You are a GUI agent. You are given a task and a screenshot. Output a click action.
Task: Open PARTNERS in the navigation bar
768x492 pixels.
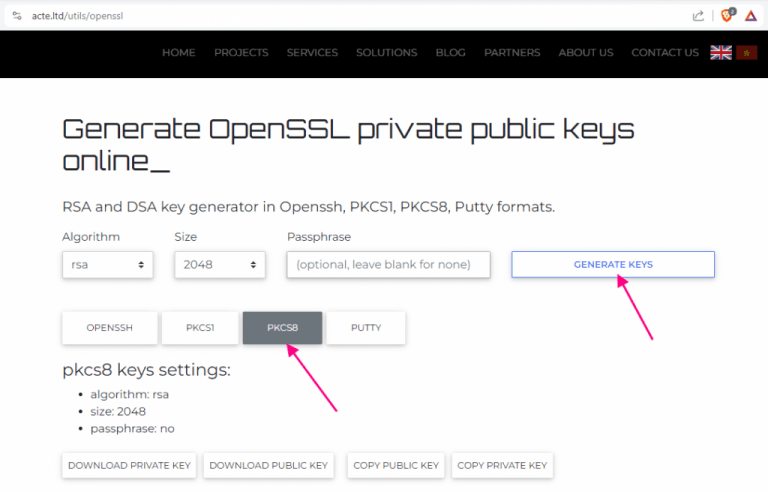click(x=512, y=52)
